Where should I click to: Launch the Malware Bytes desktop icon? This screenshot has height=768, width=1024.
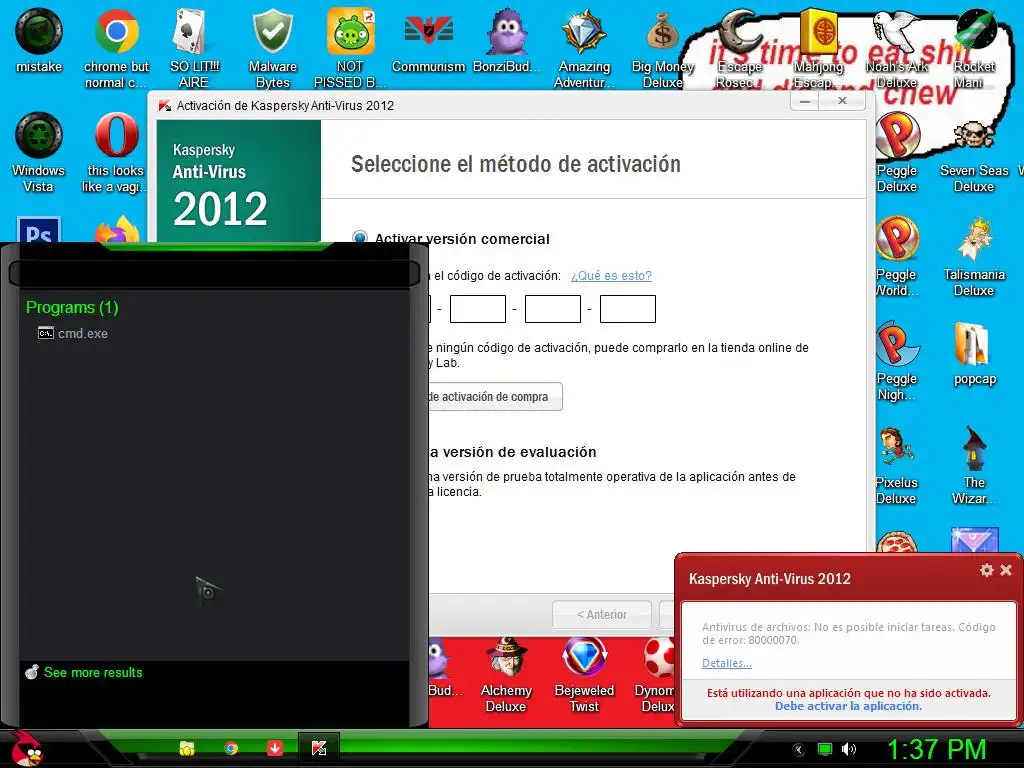pos(272,48)
